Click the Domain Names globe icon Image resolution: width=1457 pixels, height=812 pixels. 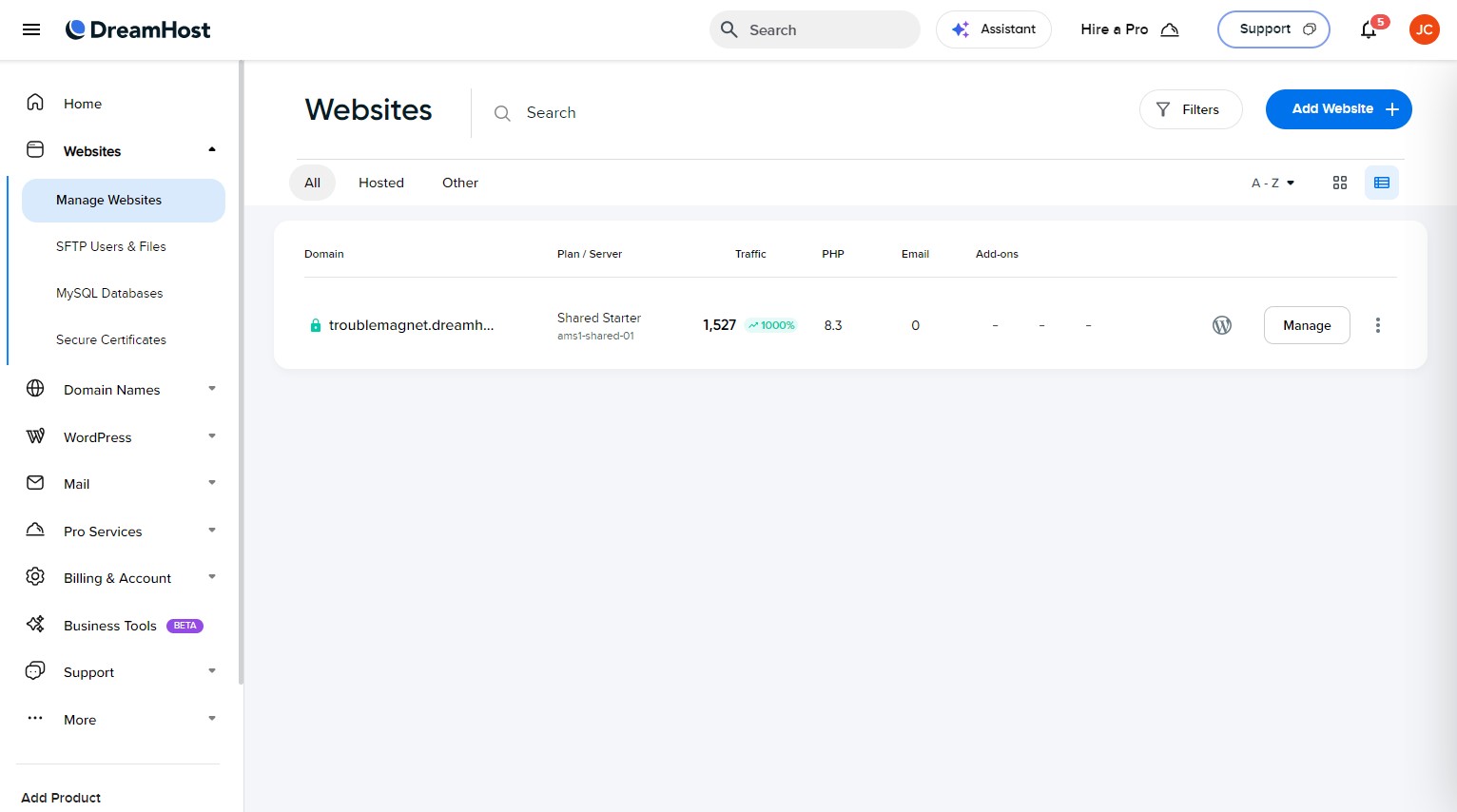[35, 388]
